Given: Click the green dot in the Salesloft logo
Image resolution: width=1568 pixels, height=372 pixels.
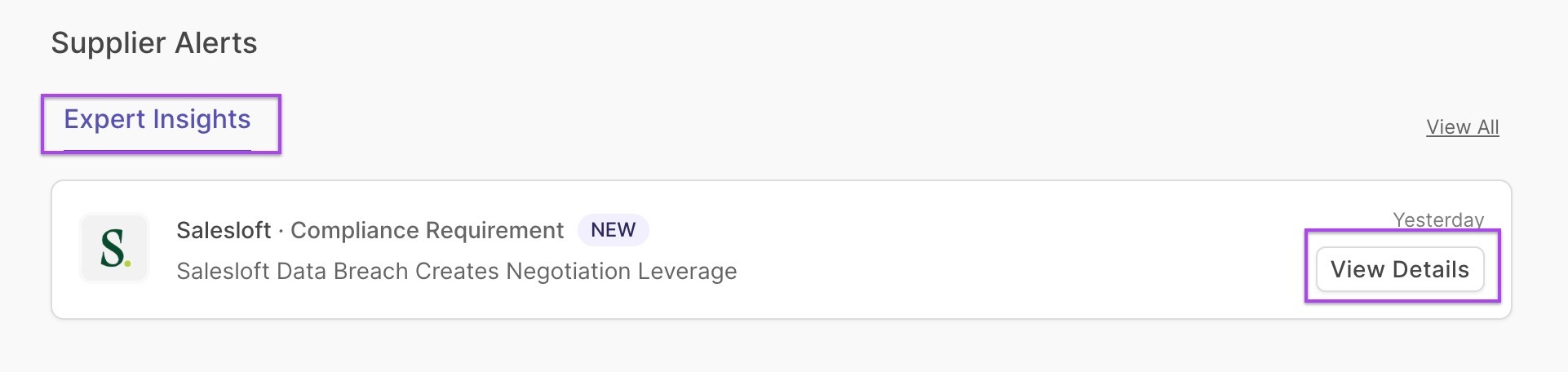Looking at the screenshot, I should coord(127,263).
